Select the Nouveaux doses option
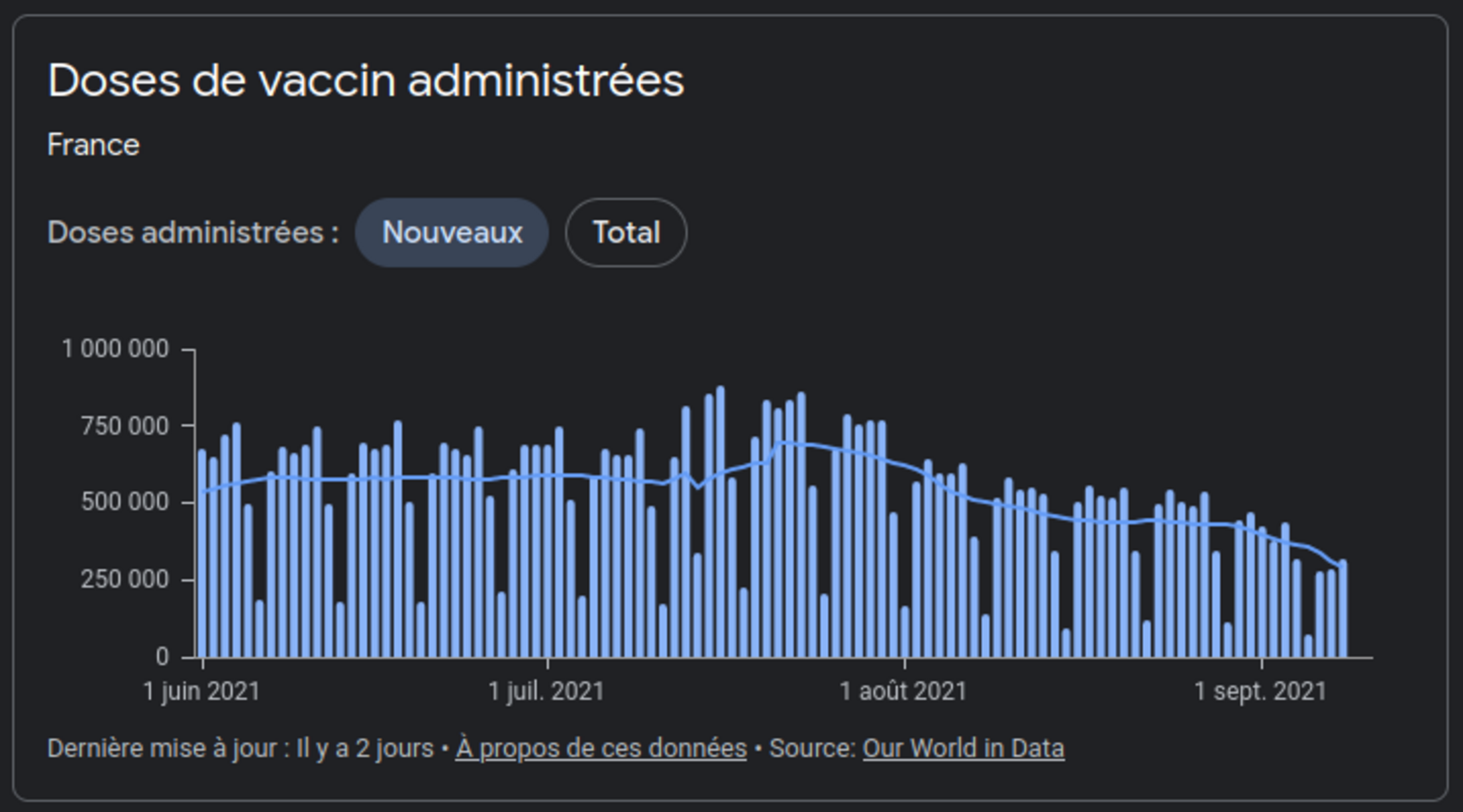The height and width of the screenshot is (812, 1463). click(452, 233)
